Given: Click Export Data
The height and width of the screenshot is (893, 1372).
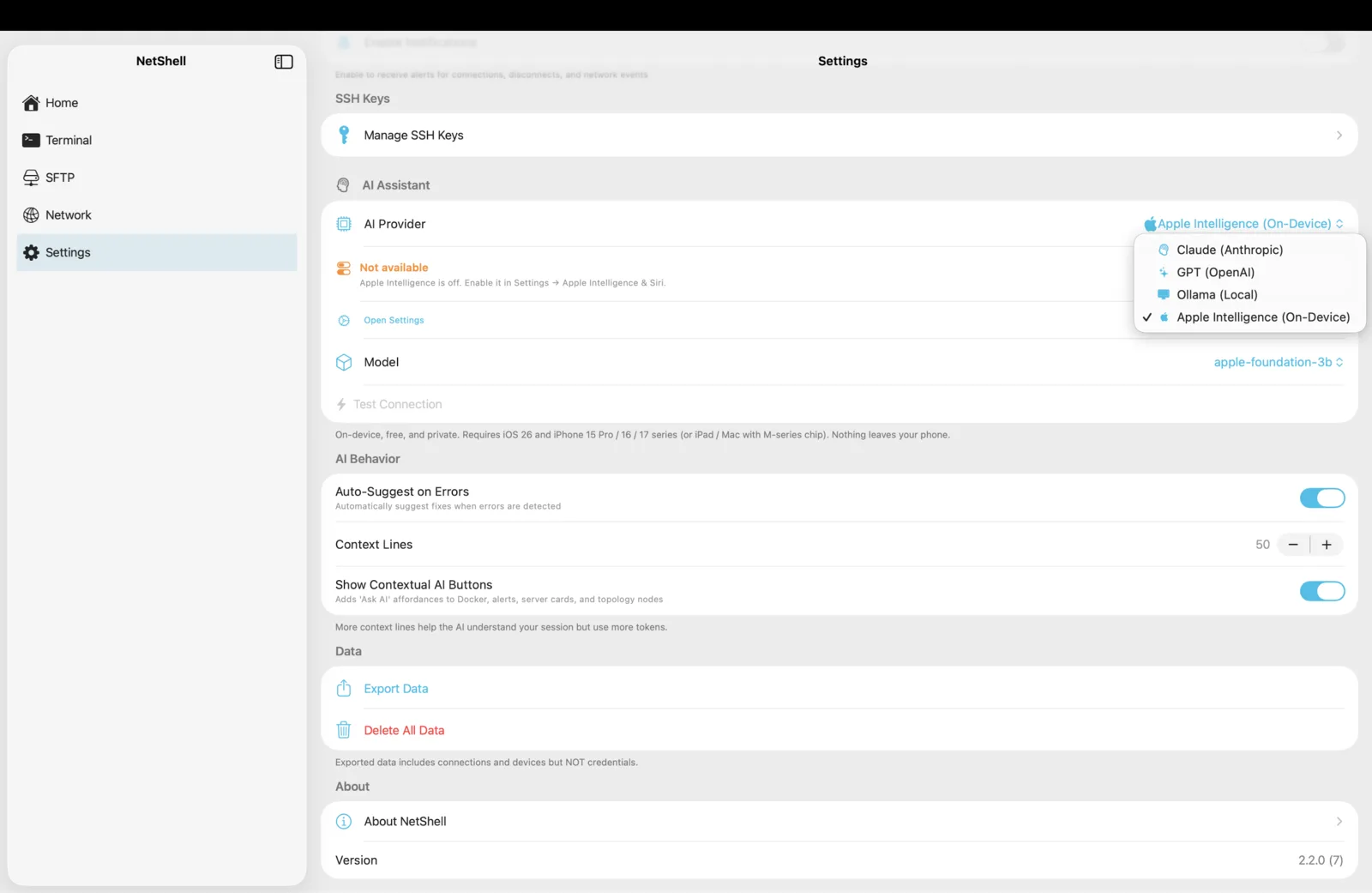Looking at the screenshot, I should (x=396, y=688).
